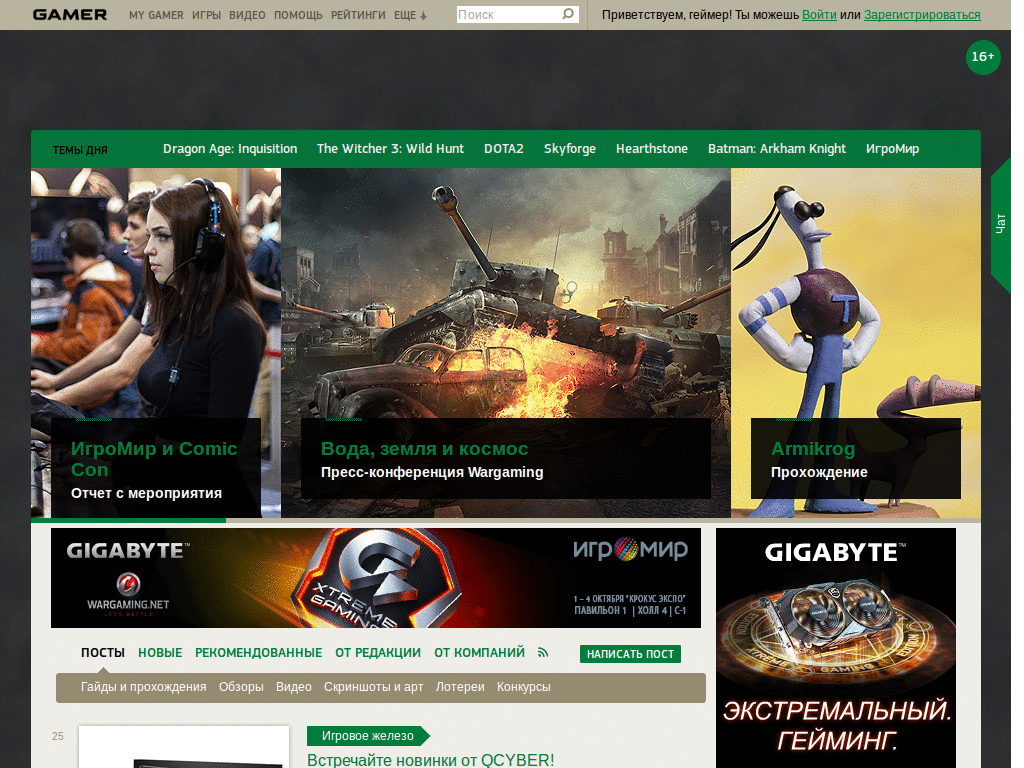The height and width of the screenshot is (768, 1024).
Task: Filter posts by Лотереи
Action: point(460,687)
